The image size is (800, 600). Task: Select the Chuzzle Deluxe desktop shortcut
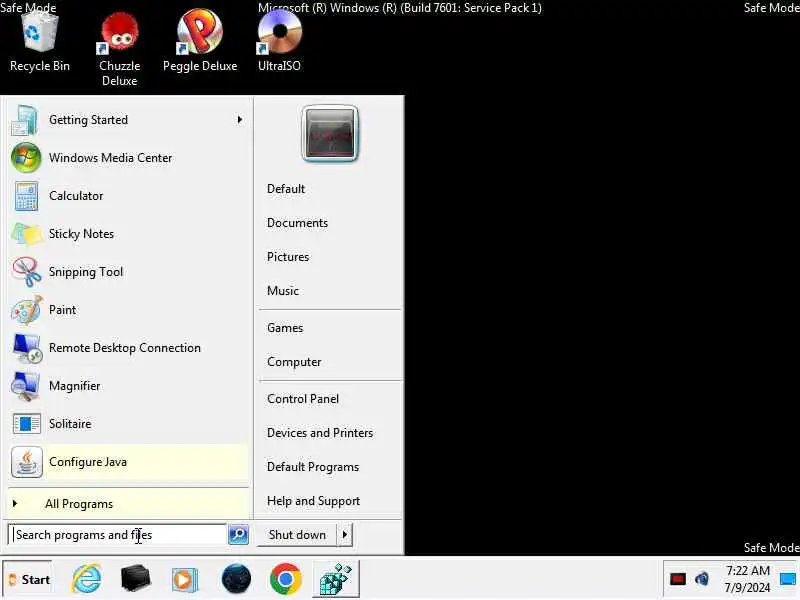point(119,49)
